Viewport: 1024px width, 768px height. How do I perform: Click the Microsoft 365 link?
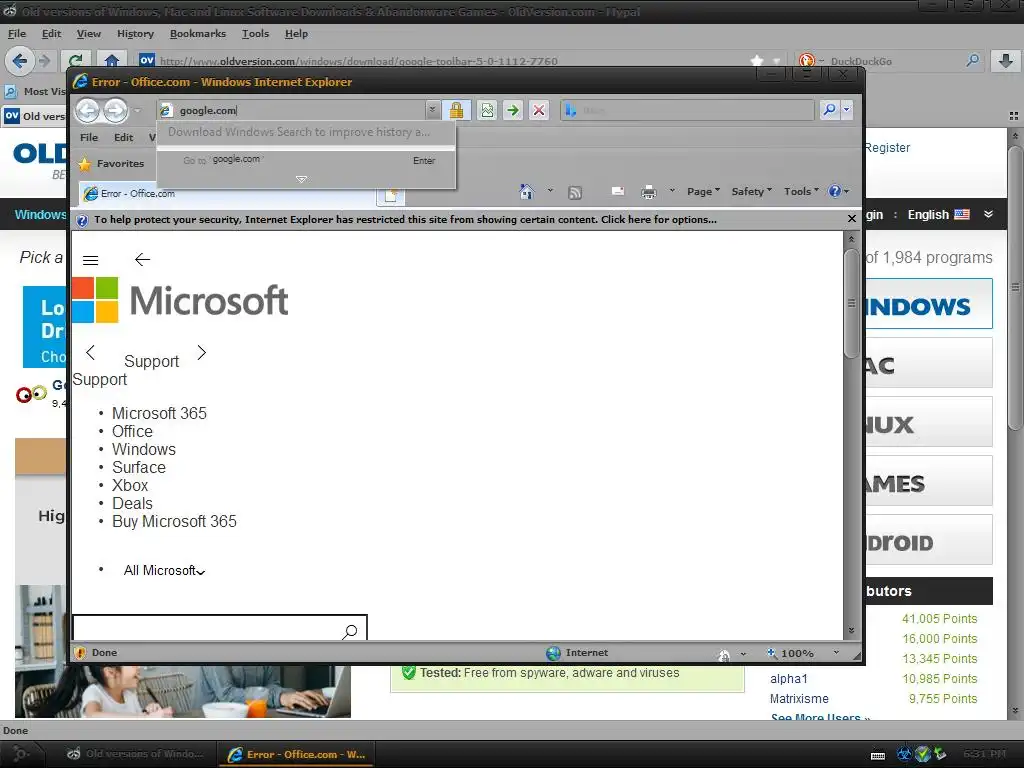tap(159, 413)
